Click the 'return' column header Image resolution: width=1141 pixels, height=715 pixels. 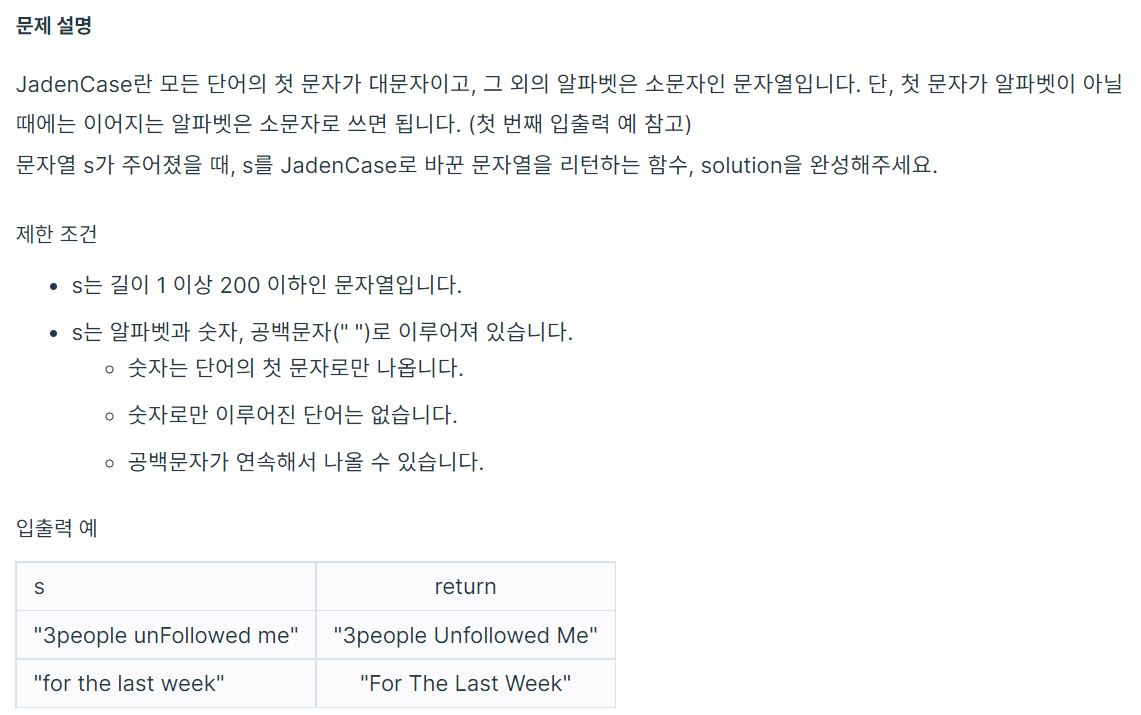click(466, 586)
